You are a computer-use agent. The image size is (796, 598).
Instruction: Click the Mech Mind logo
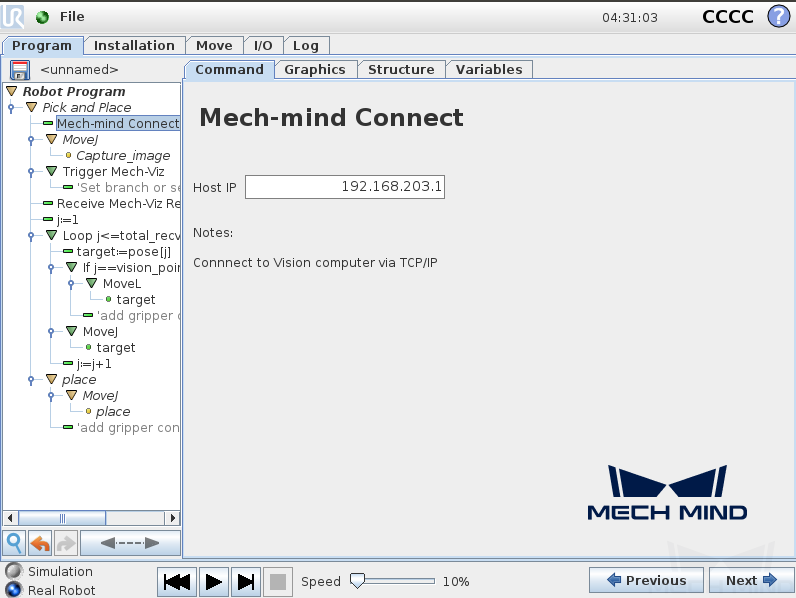pos(667,492)
